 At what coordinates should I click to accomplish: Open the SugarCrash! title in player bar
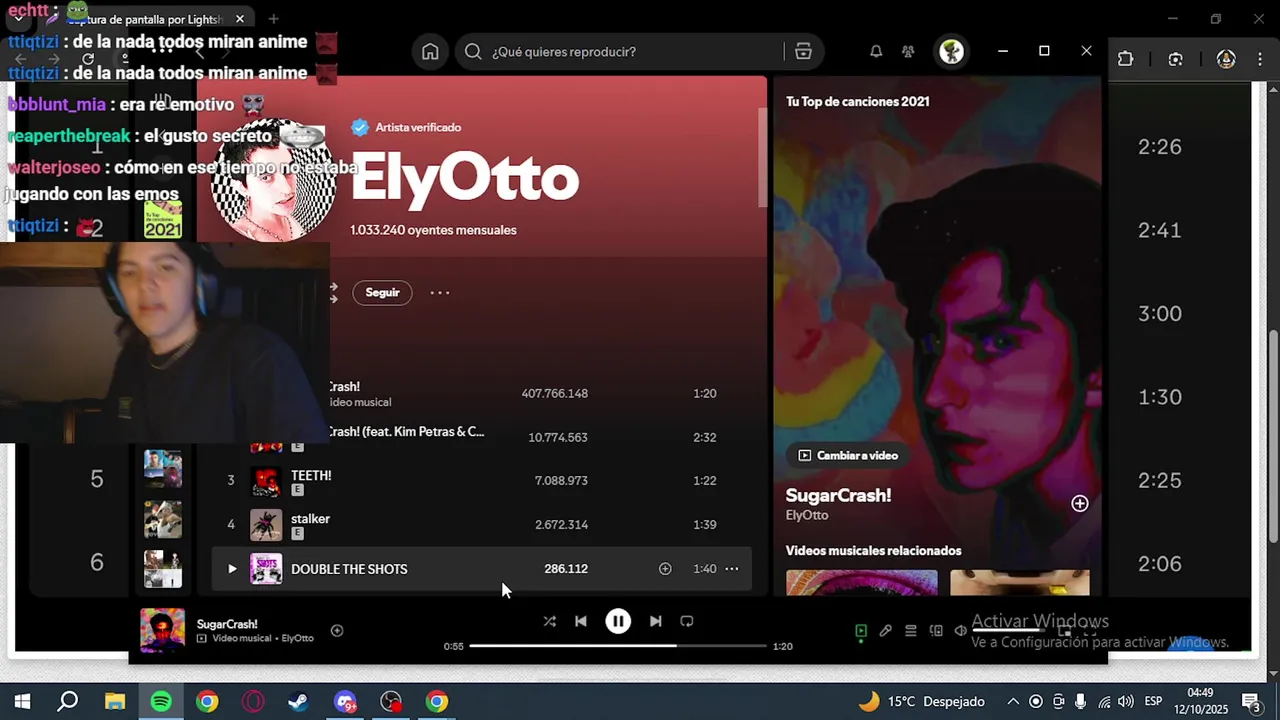pos(227,624)
